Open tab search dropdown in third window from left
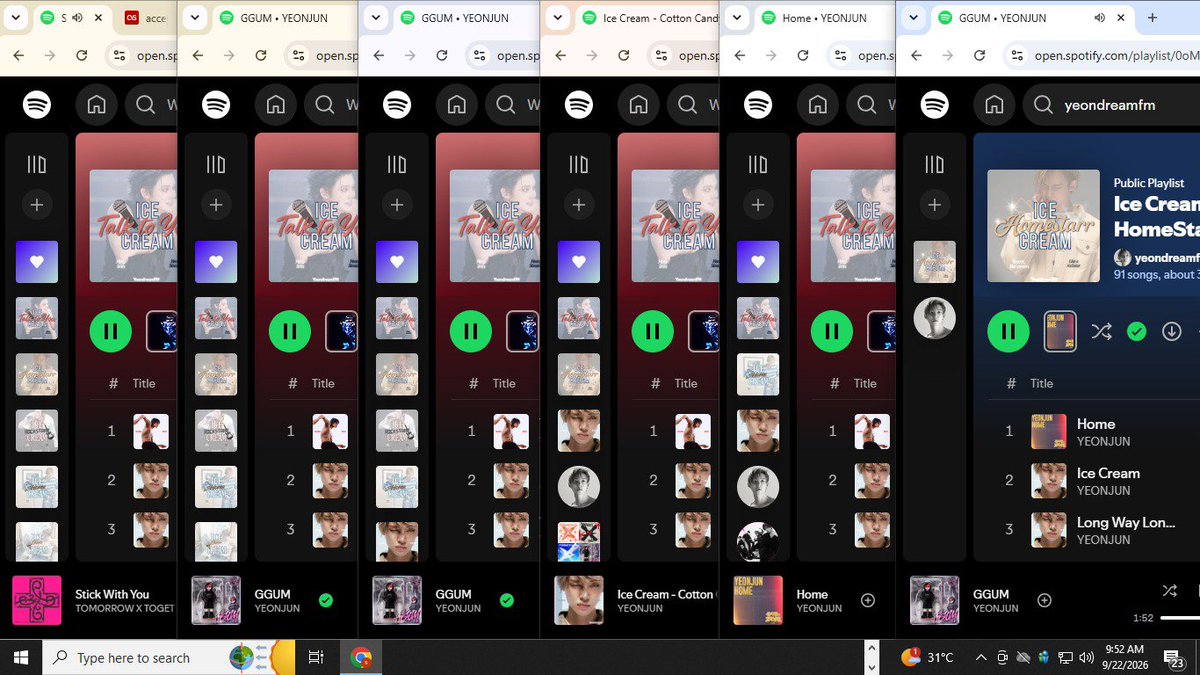The height and width of the screenshot is (675, 1200). (374, 18)
